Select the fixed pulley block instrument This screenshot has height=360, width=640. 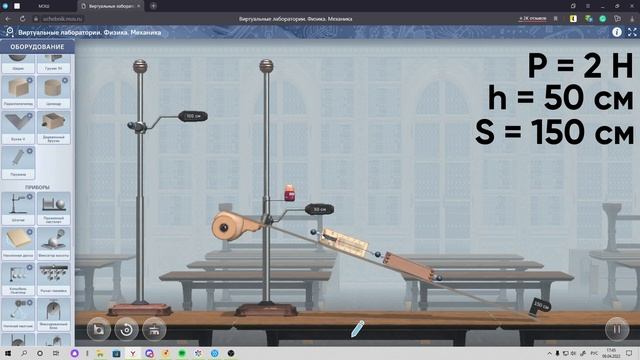pos(53,314)
